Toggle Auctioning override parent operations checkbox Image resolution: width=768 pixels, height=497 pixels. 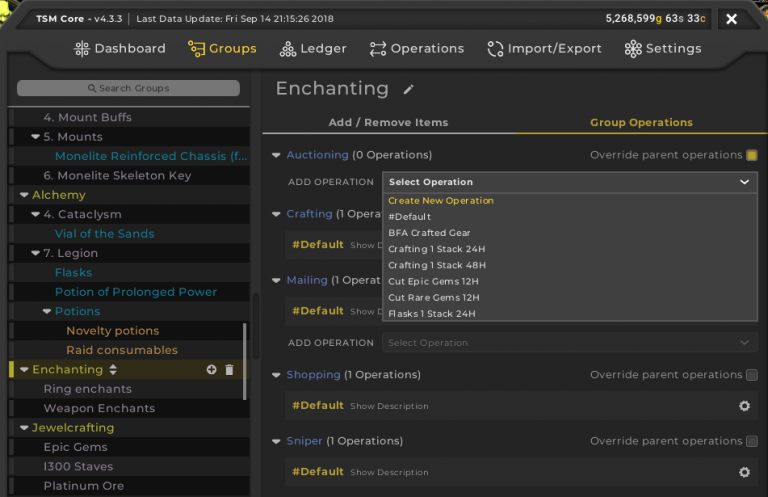(x=752, y=155)
